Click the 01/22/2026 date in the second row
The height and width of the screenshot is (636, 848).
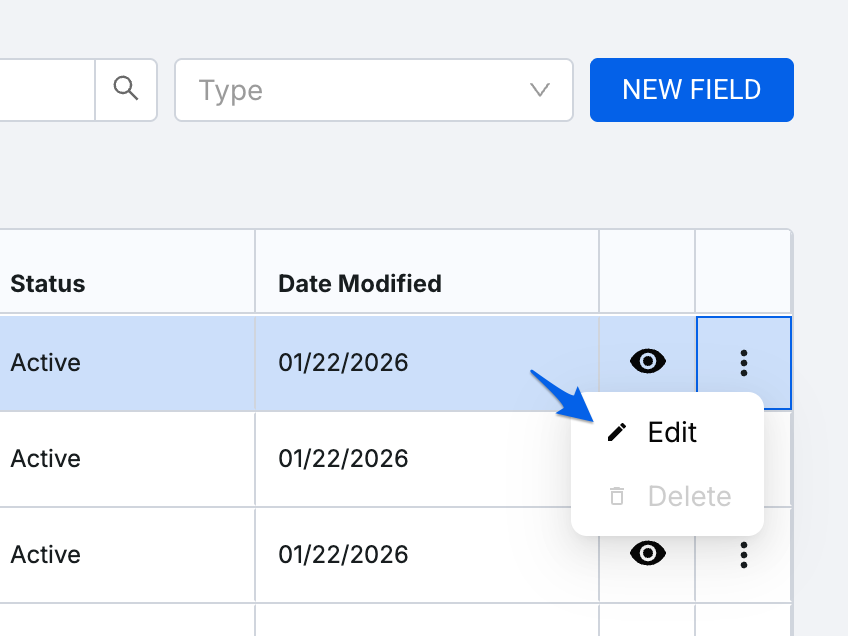pyautogui.click(x=343, y=458)
